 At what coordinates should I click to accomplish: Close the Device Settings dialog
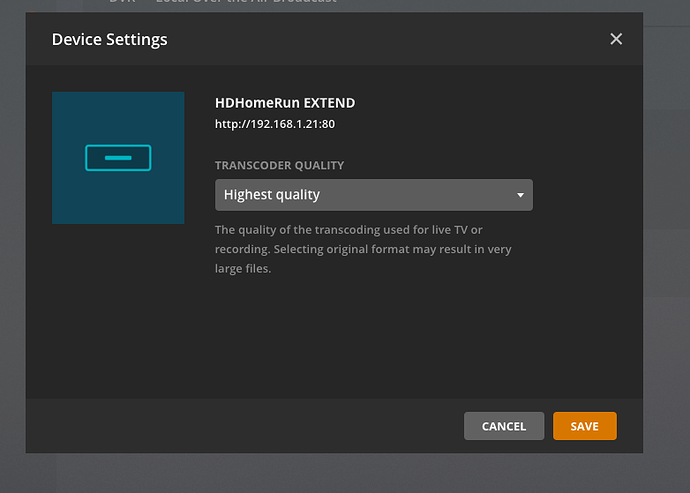click(616, 39)
